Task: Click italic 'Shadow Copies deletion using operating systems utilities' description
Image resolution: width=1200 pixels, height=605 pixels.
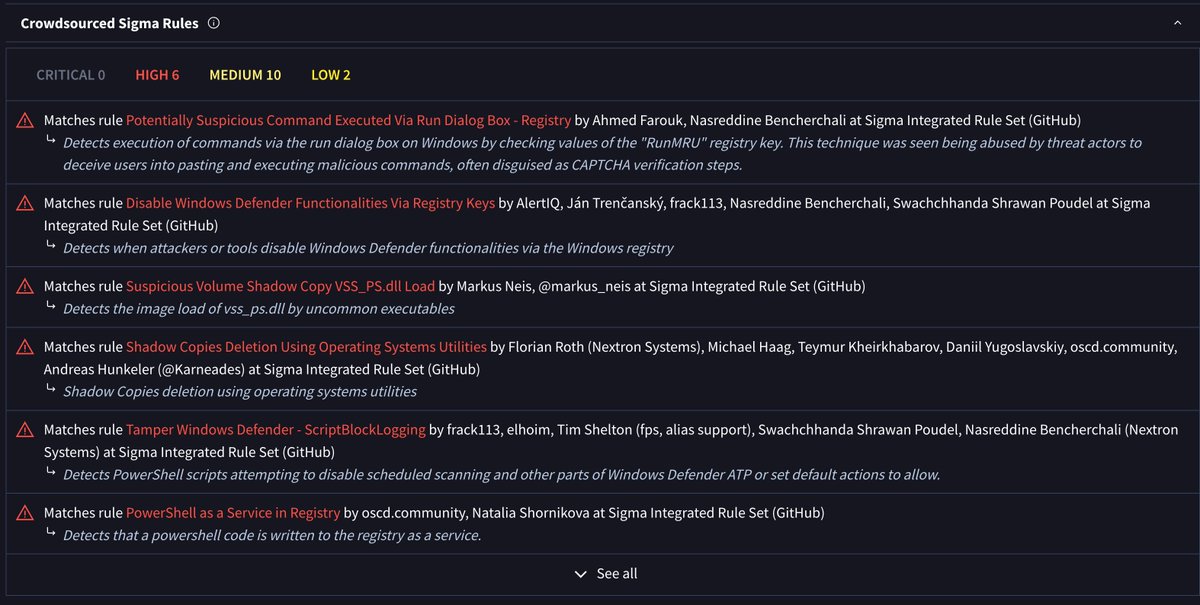Action: point(240,392)
